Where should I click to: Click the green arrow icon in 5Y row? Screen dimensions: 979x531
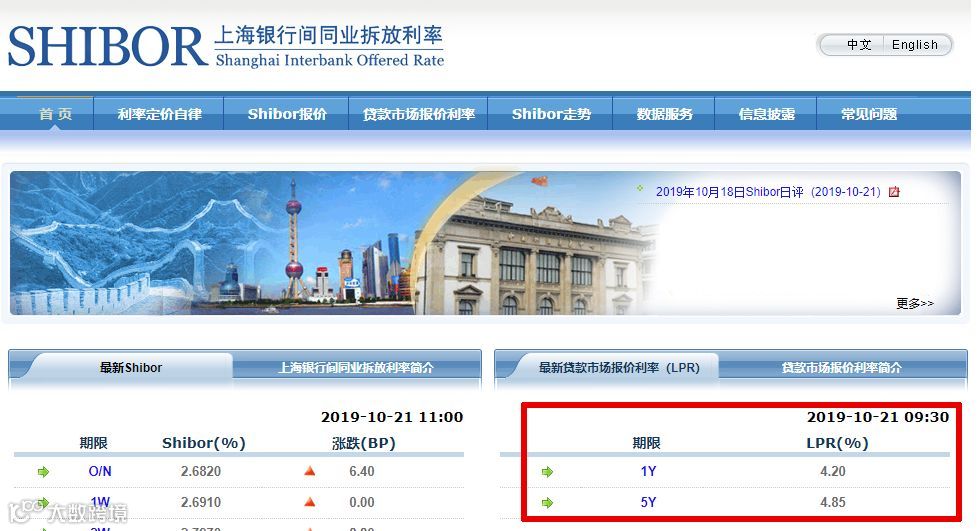pyautogui.click(x=548, y=502)
